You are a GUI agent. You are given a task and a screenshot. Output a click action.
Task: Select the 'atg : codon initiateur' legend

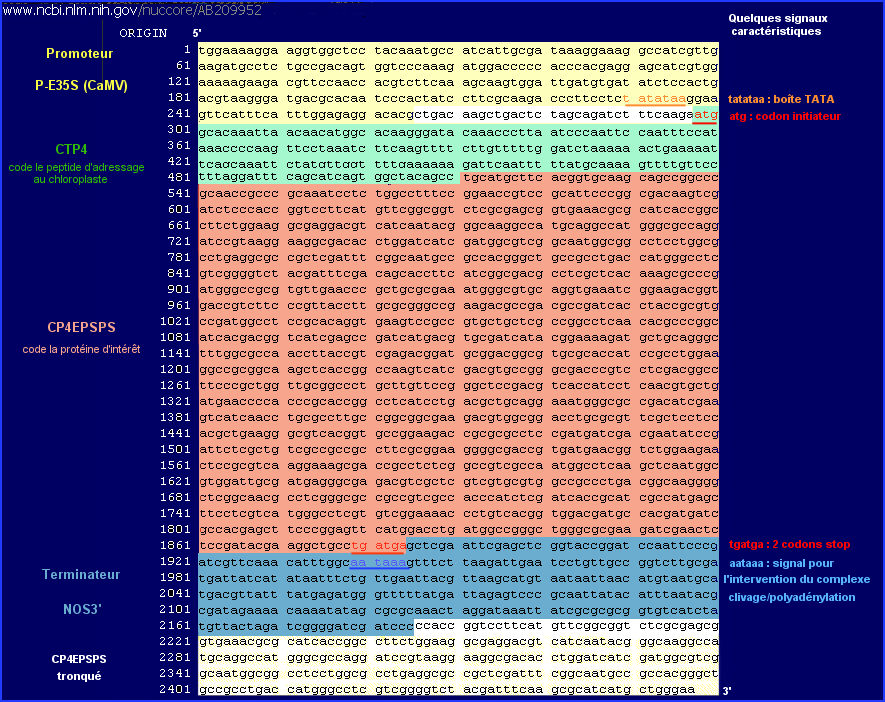click(x=780, y=115)
